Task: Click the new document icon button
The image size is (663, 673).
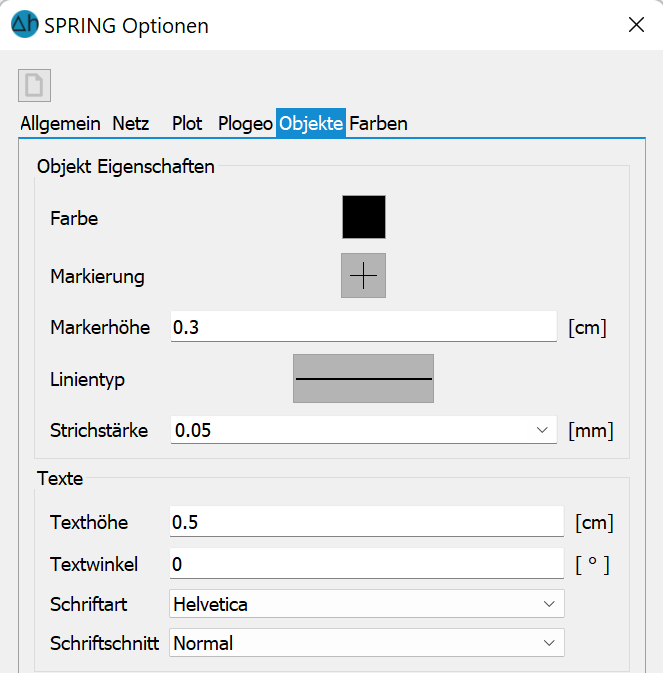Action: point(34,85)
